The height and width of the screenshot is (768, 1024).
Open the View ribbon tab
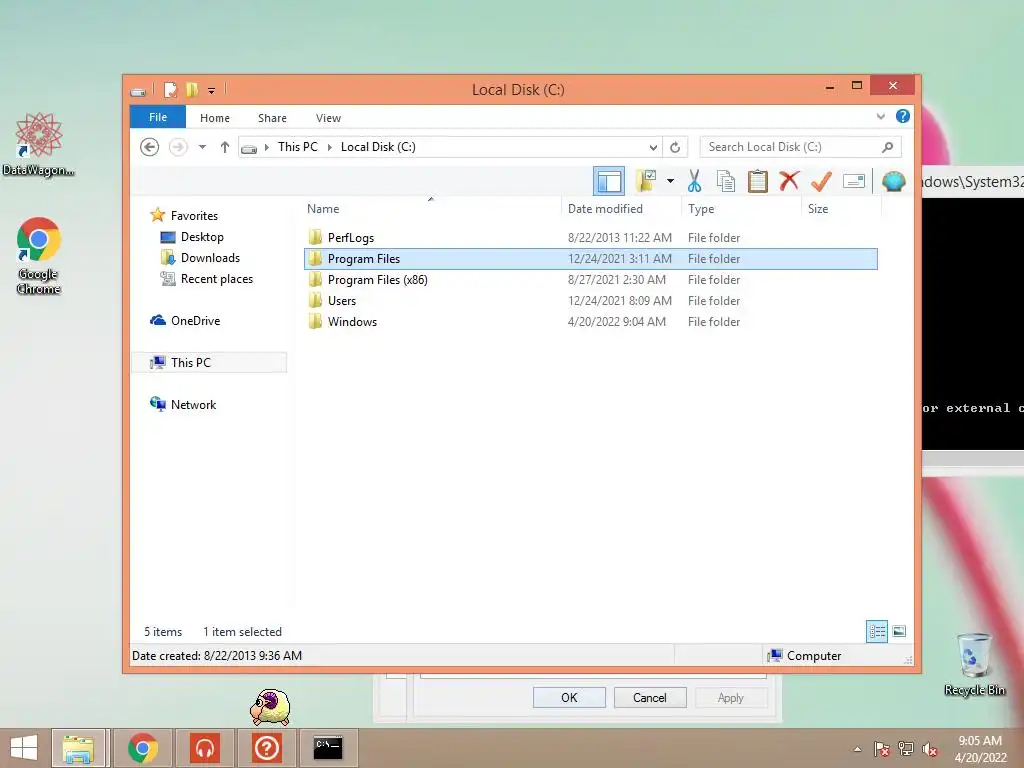[x=328, y=118]
